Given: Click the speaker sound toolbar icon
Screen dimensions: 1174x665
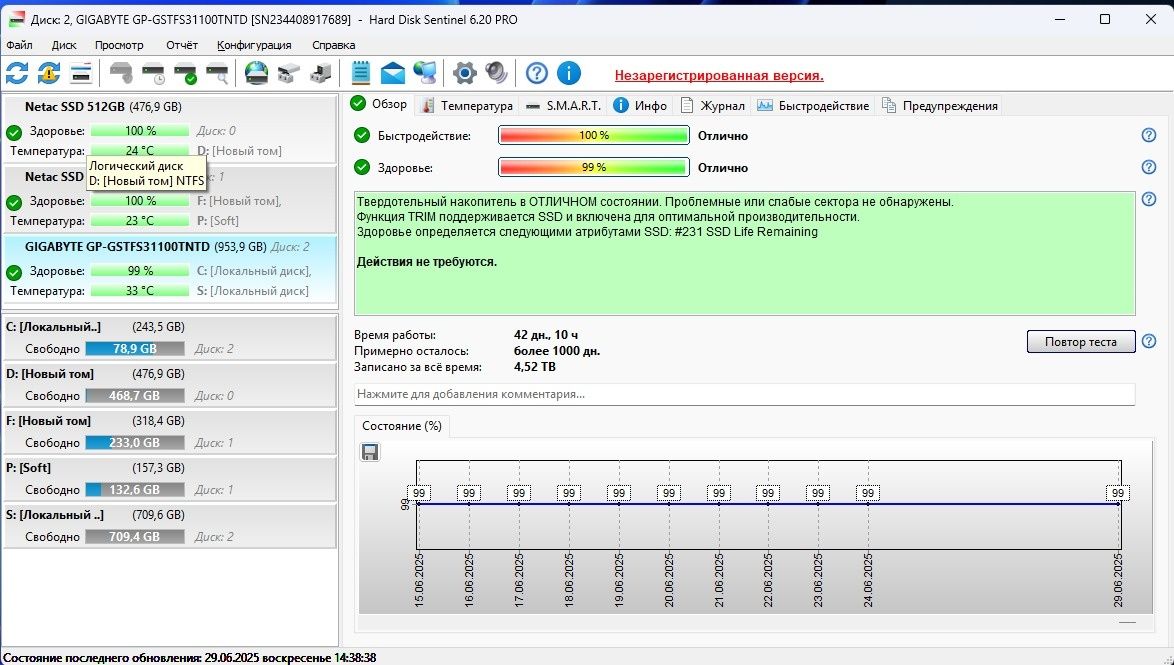Looking at the screenshot, I should click(x=496, y=73).
